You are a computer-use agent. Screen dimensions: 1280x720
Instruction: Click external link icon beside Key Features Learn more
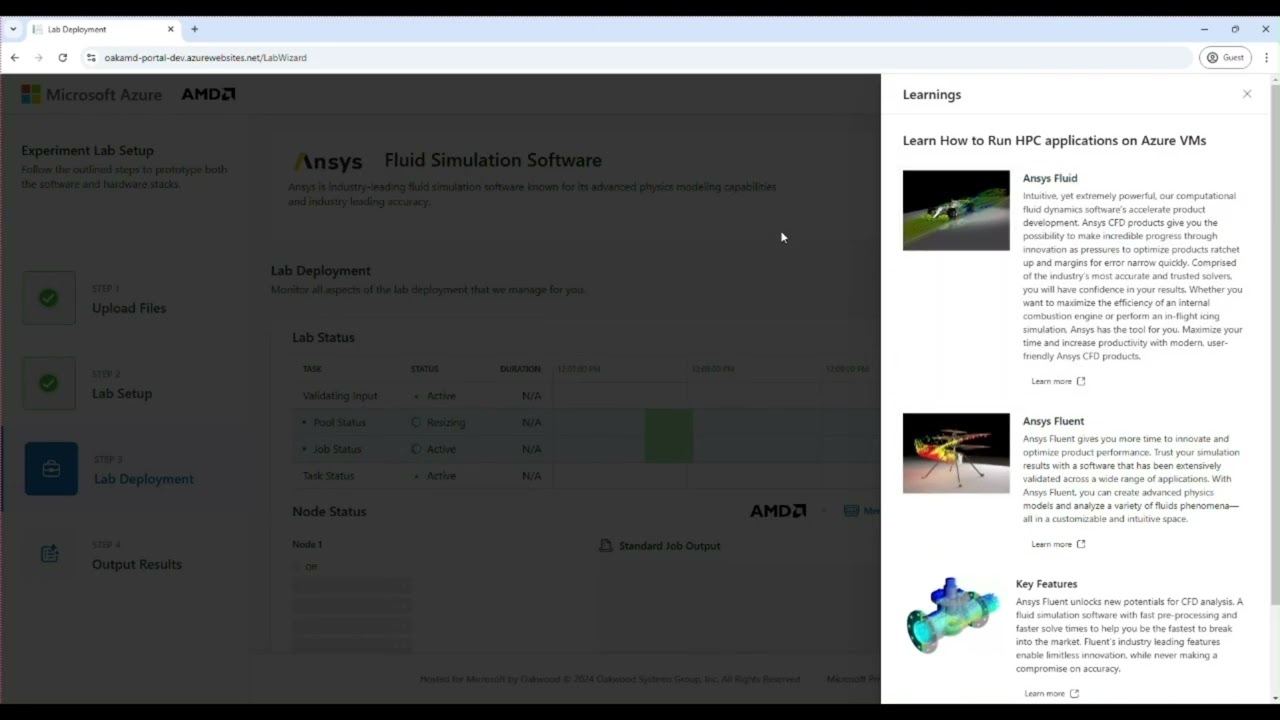1074,693
